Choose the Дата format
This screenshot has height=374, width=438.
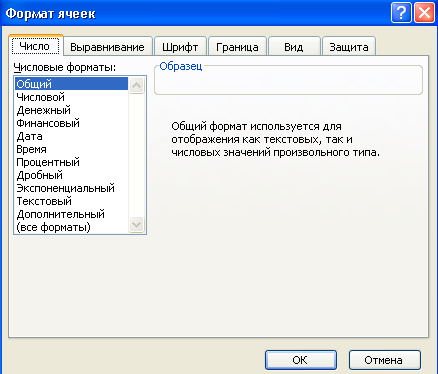(x=71, y=136)
